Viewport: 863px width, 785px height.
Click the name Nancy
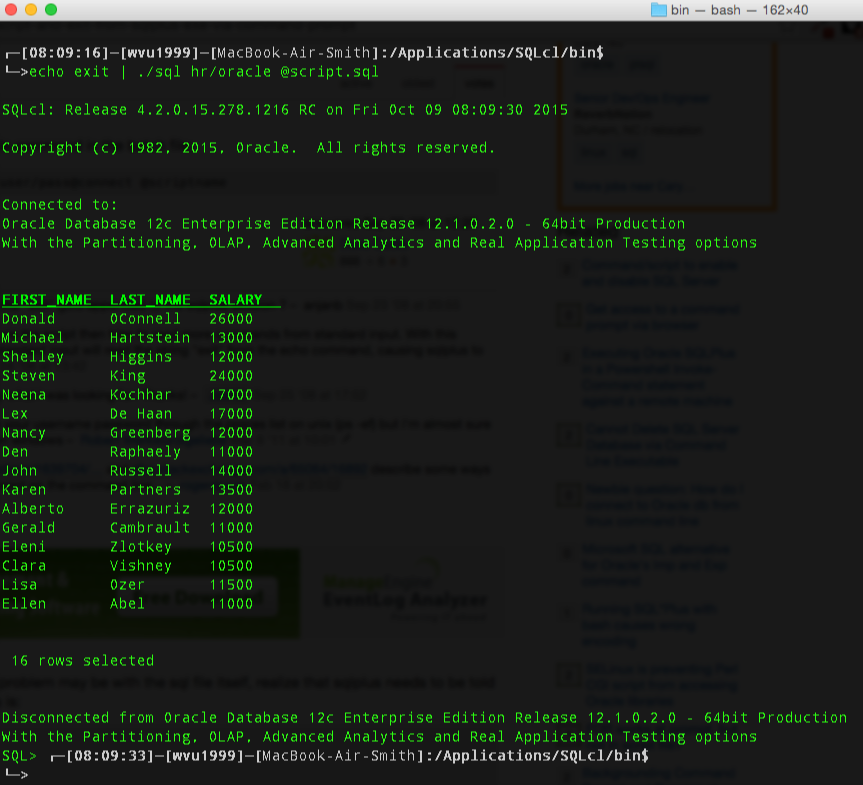click(24, 433)
